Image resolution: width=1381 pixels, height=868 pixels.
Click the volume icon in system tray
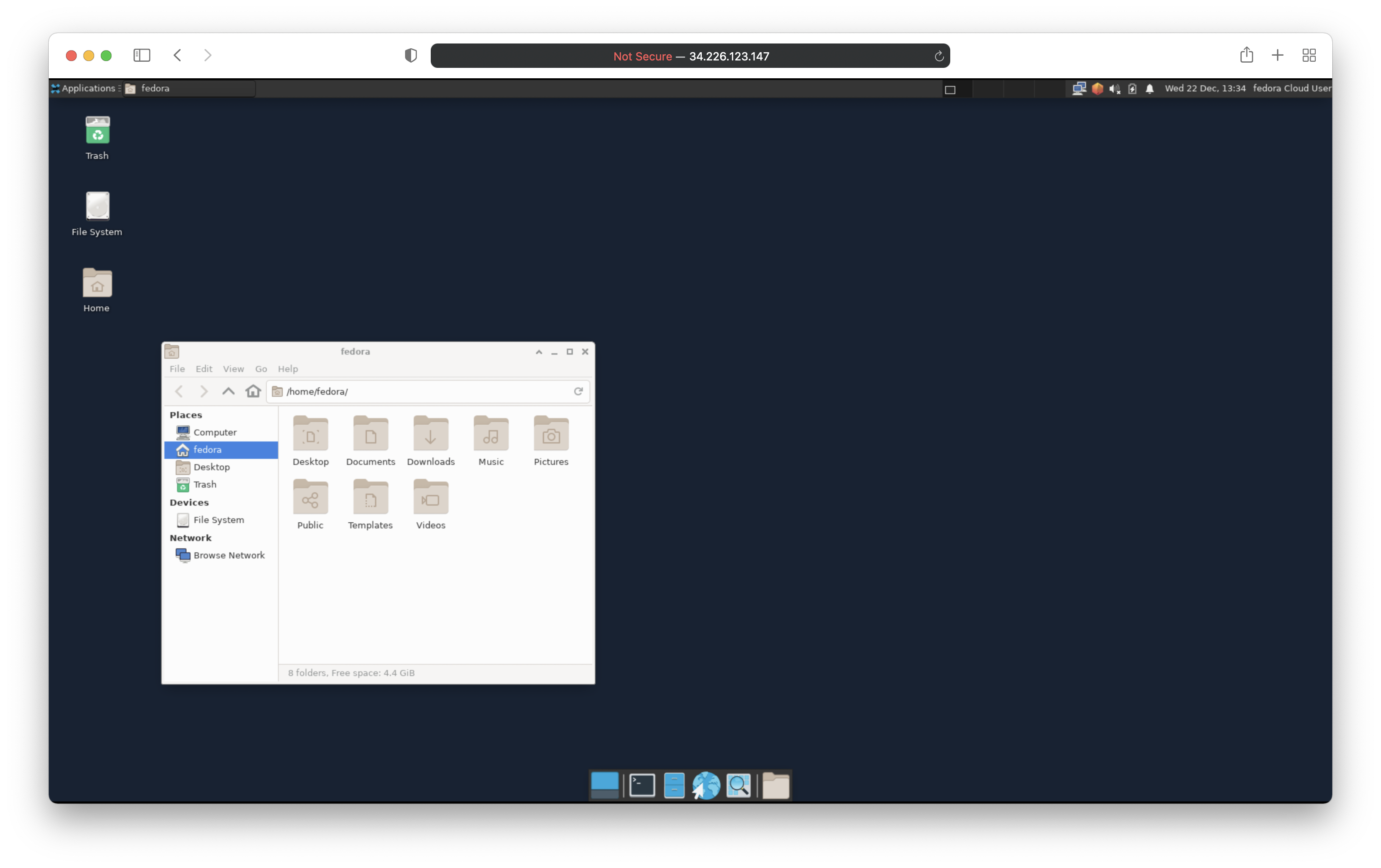pos(1114,88)
